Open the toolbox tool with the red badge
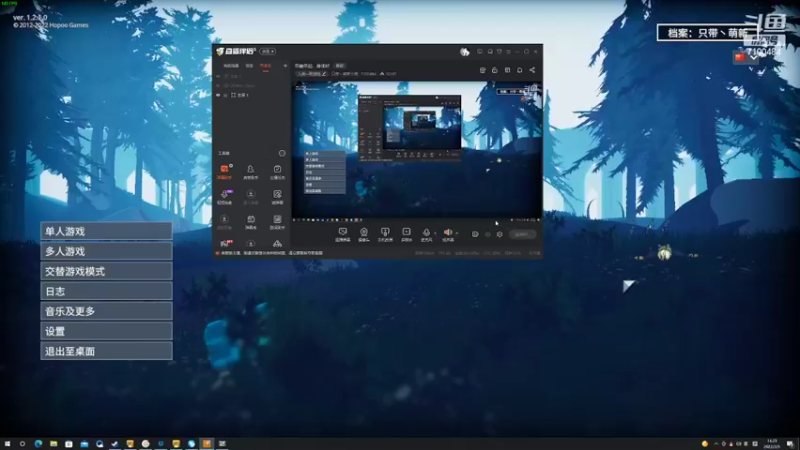 pos(224,243)
